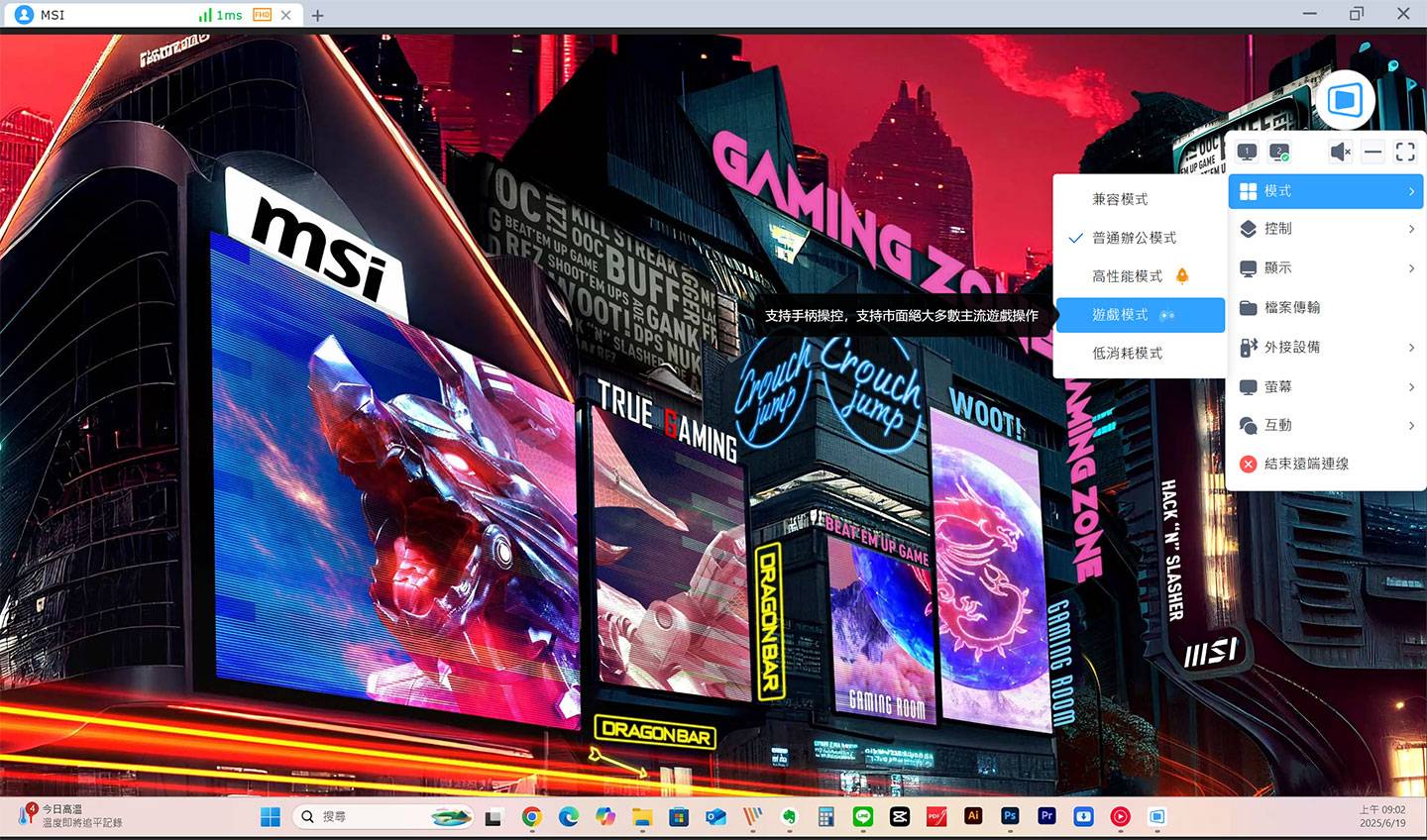Click the 螢幕 screen icon
The height and width of the screenshot is (840, 1427).
coord(1249,387)
